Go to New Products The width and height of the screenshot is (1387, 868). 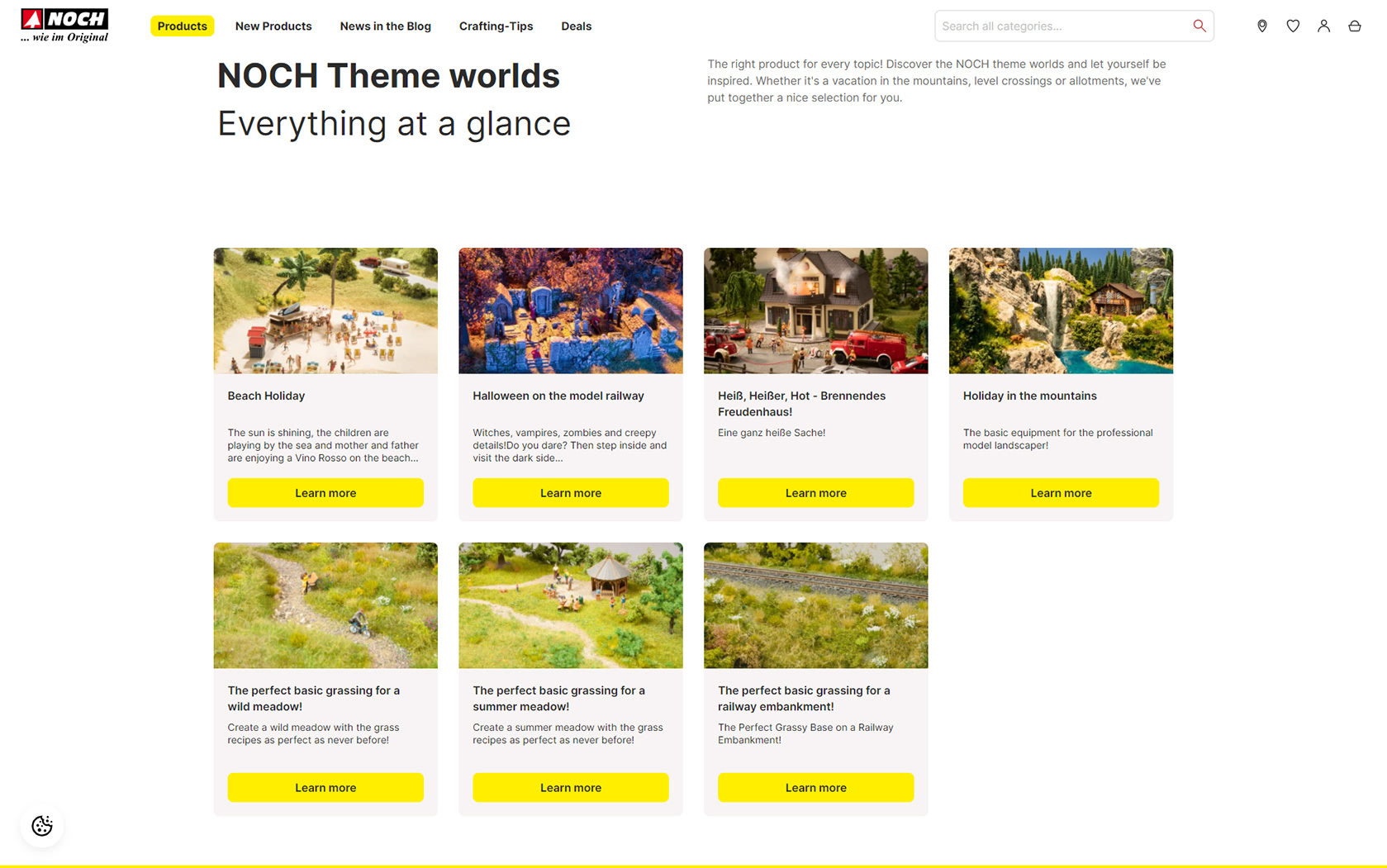273,26
